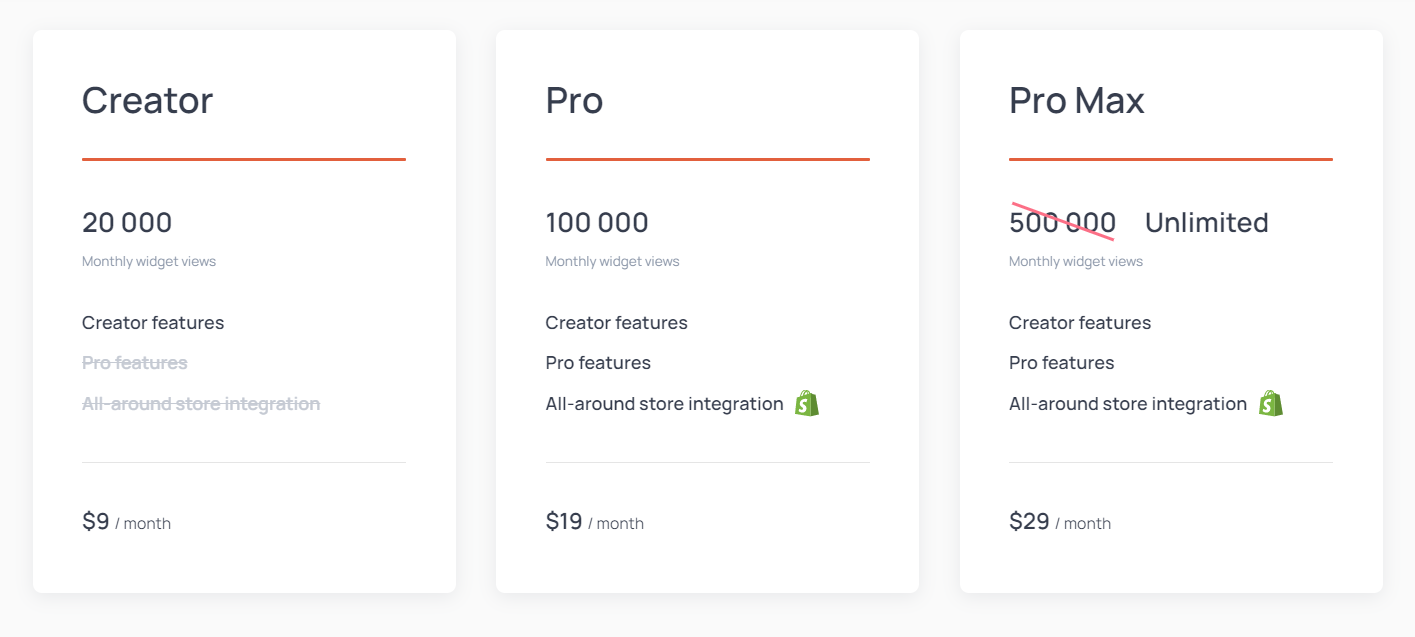Image resolution: width=1415 pixels, height=637 pixels.
Task: Select the Creator plan heading
Action: pos(148,100)
